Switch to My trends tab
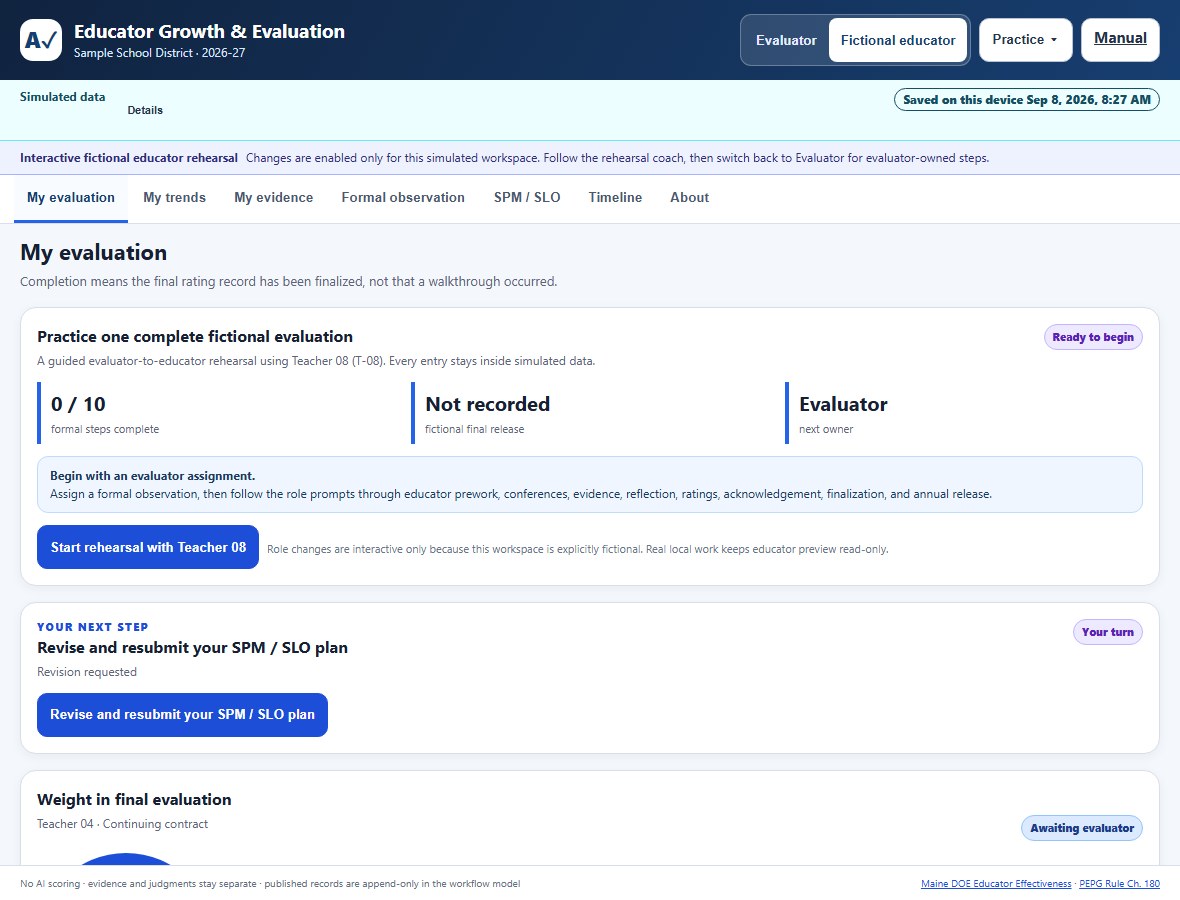The image size is (1180, 900). [x=175, y=198]
